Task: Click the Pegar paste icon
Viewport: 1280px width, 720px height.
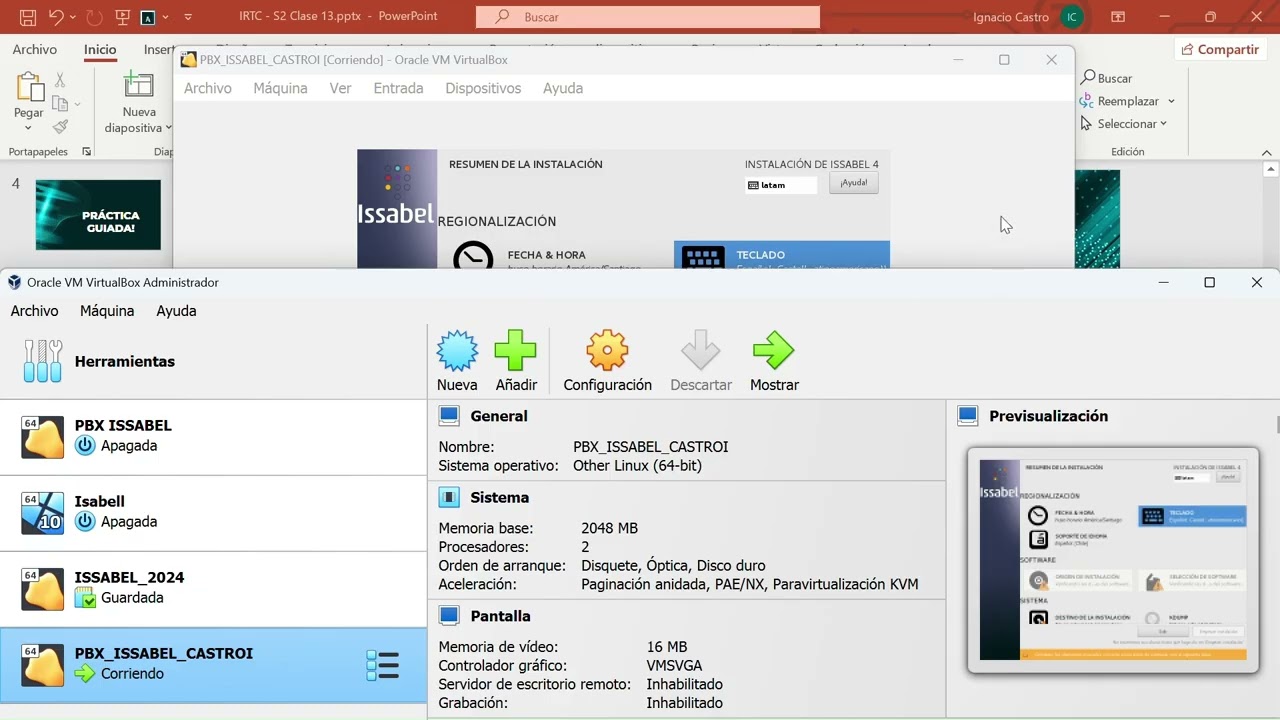Action: click(29, 88)
